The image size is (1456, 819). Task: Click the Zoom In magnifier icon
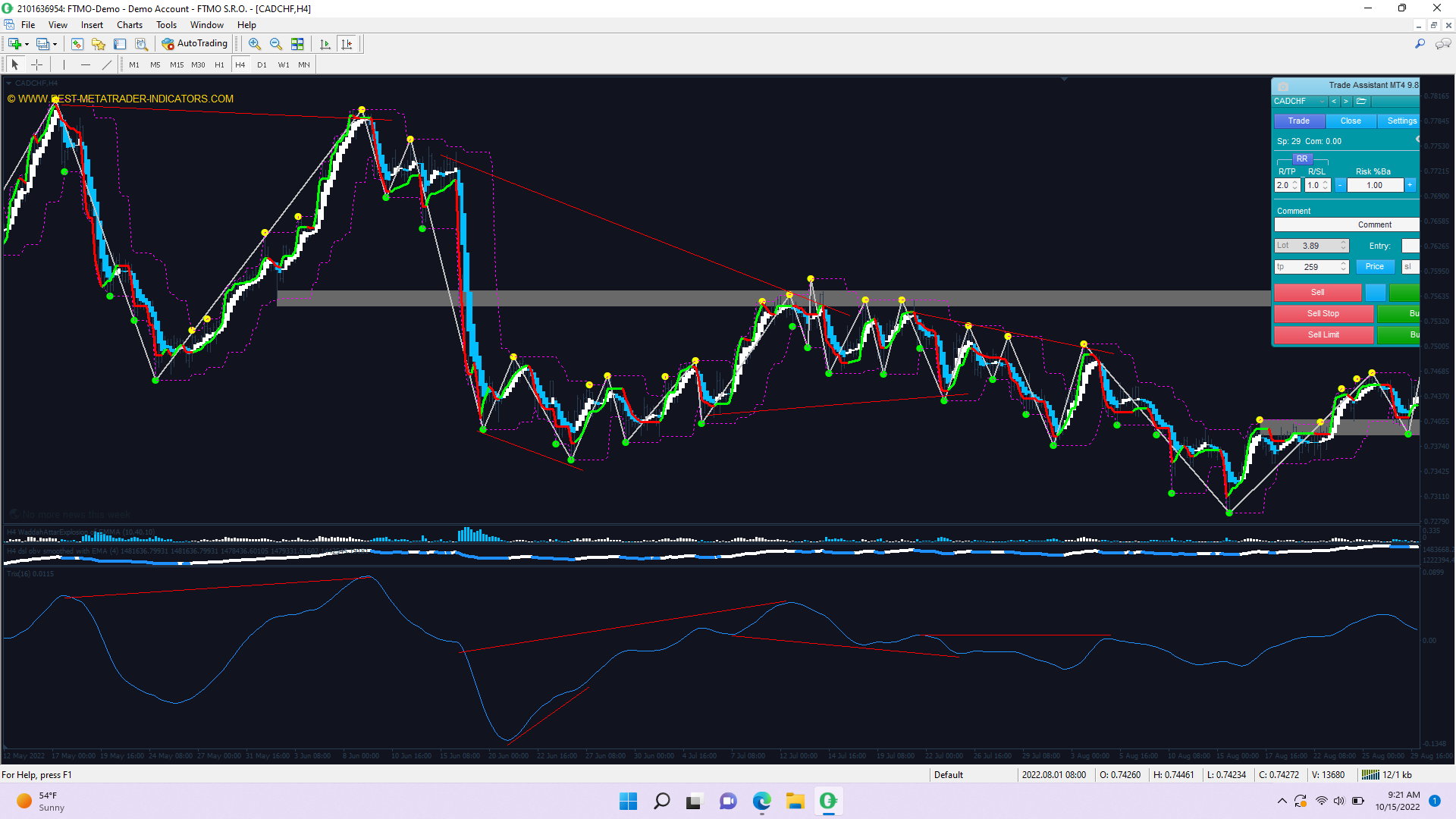pos(255,44)
